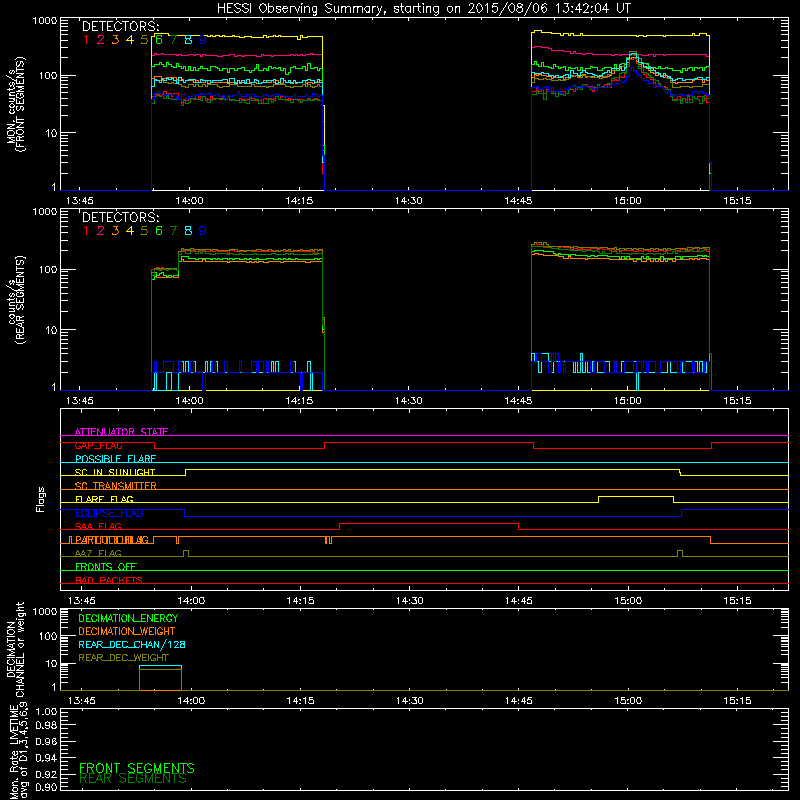Pick cyan detector 8 in rear segments legend
This screenshot has width=800, height=800.
coord(188,231)
